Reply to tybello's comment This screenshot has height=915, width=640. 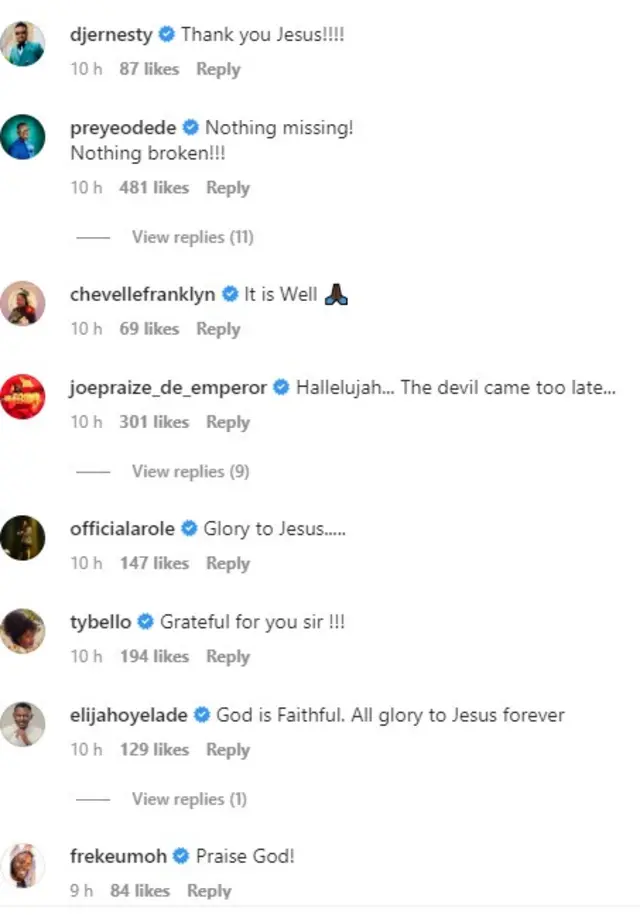(x=227, y=657)
